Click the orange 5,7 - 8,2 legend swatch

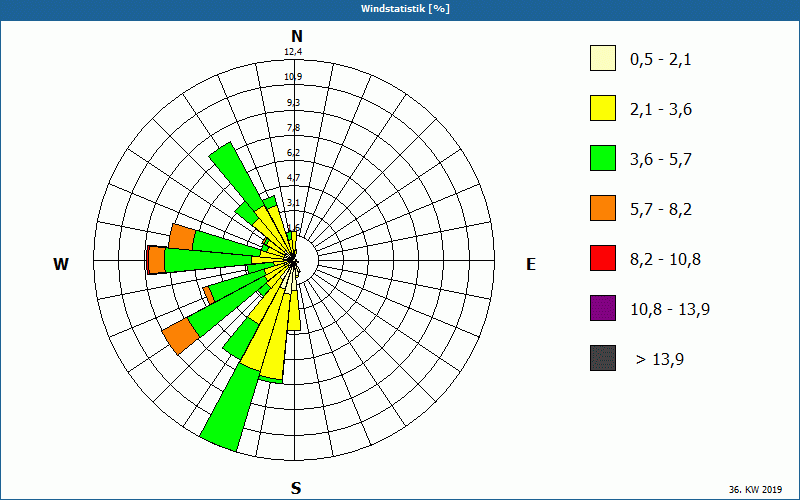tap(603, 208)
